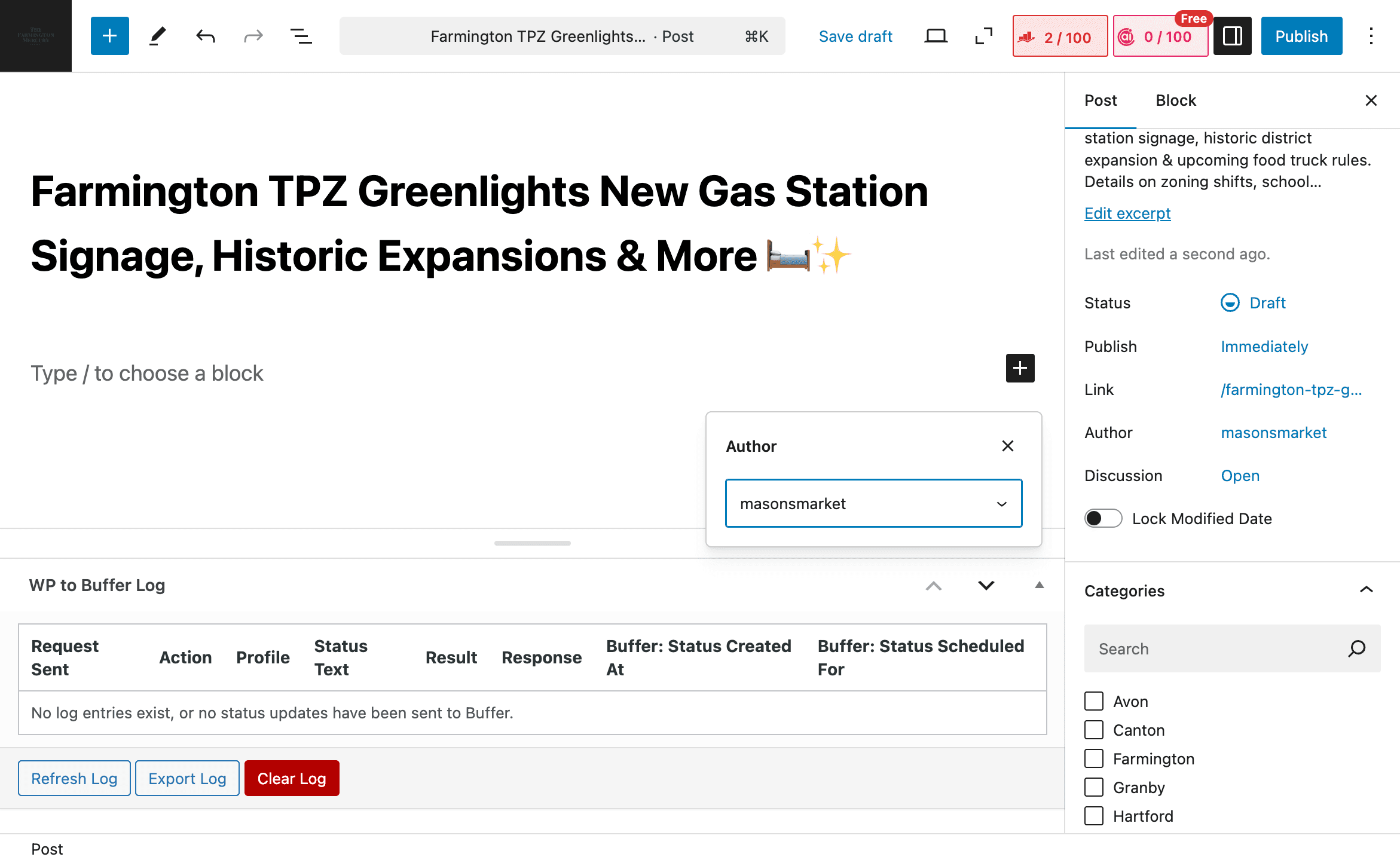Close the Author popover

[x=1008, y=446]
